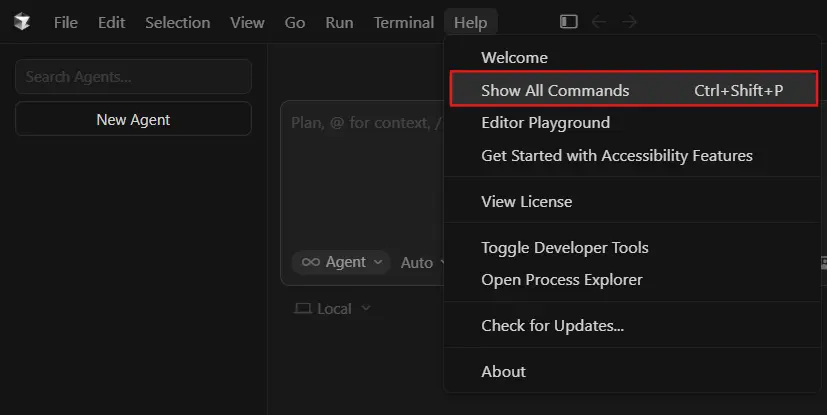Expand the Local environment dropdown
Viewport: 827px width, 415px height.
click(x=332, y=309)
